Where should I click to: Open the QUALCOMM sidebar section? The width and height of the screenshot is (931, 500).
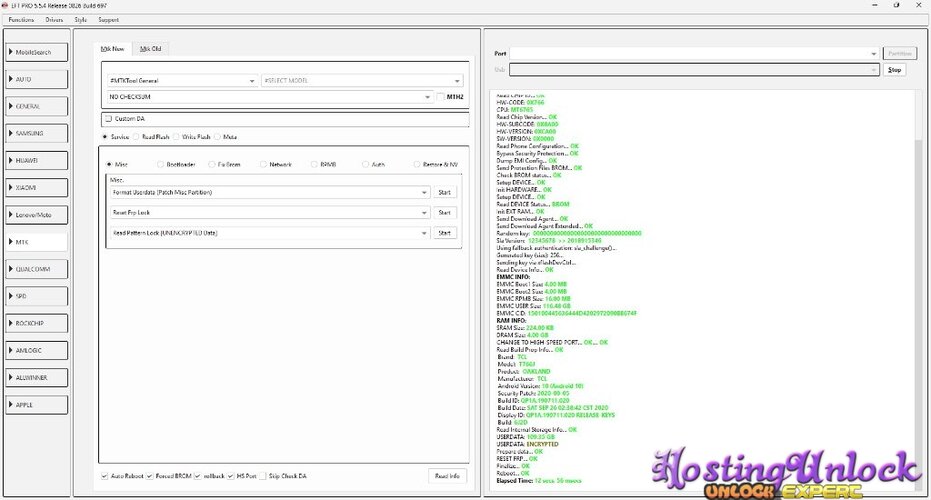tap(37, 269)
